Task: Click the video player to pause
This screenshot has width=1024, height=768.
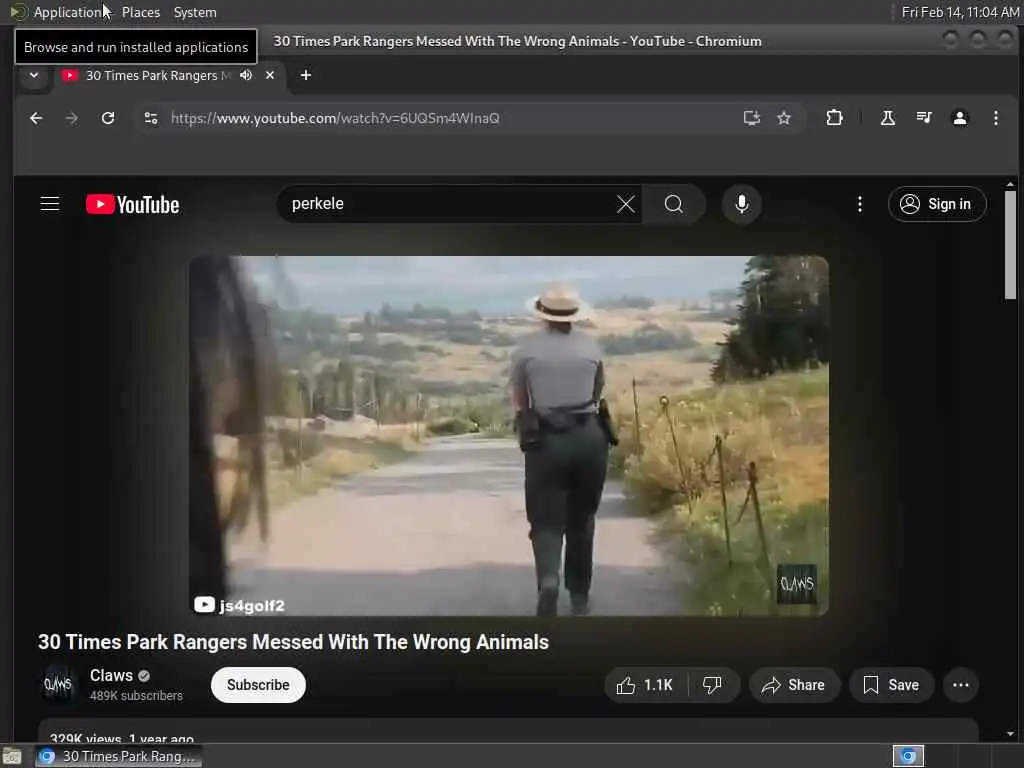Action: point(509,436)
